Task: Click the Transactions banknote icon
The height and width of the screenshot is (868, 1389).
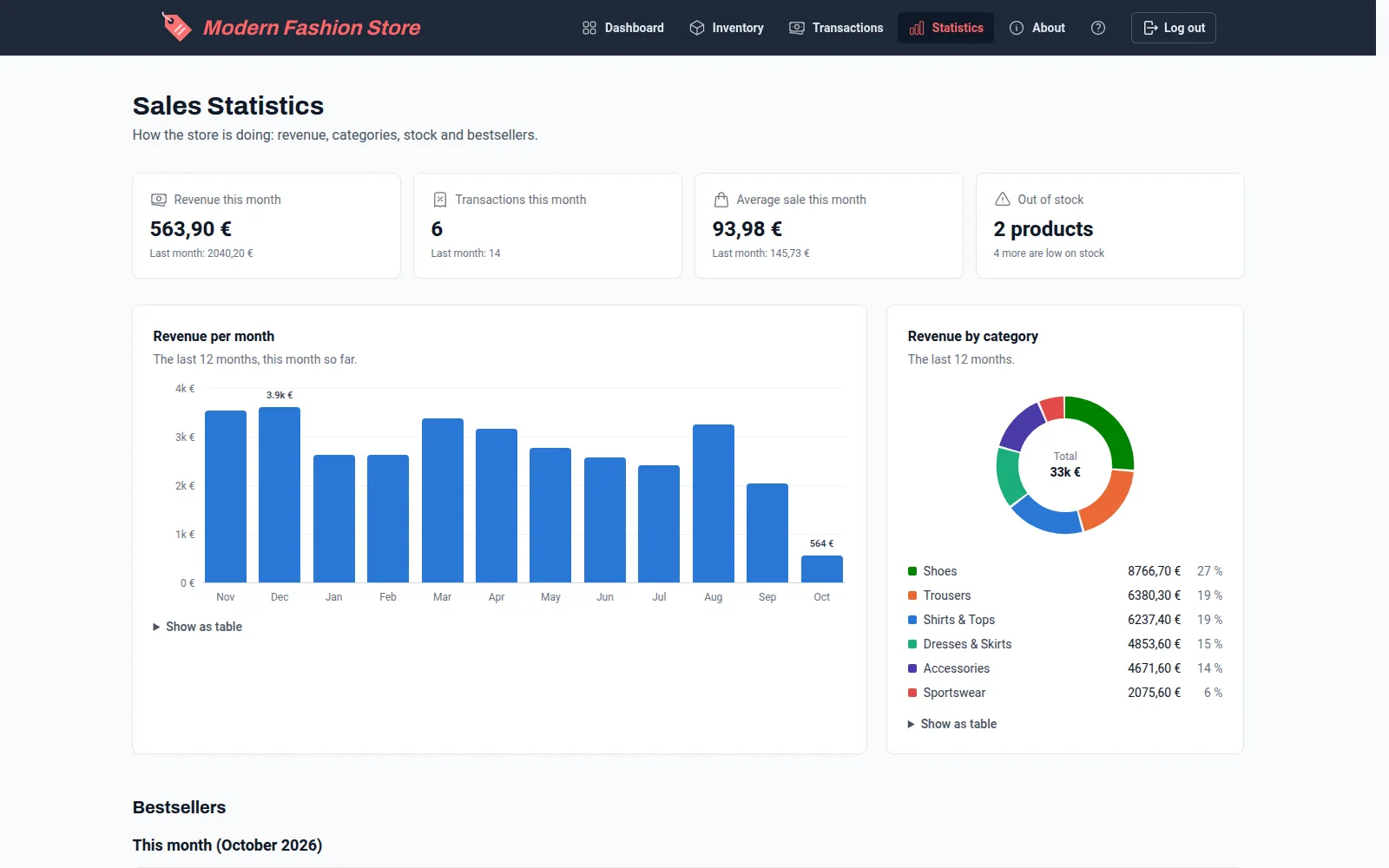Action: [x=797, y=28]
